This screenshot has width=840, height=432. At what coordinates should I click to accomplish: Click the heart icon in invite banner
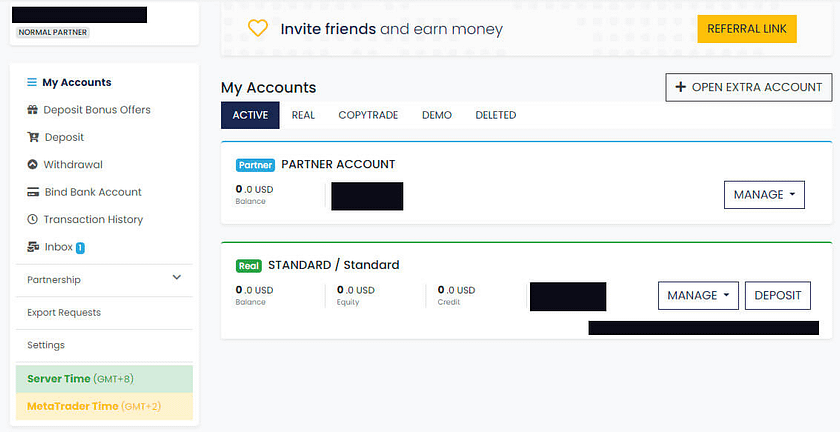[x=257, y=29]
